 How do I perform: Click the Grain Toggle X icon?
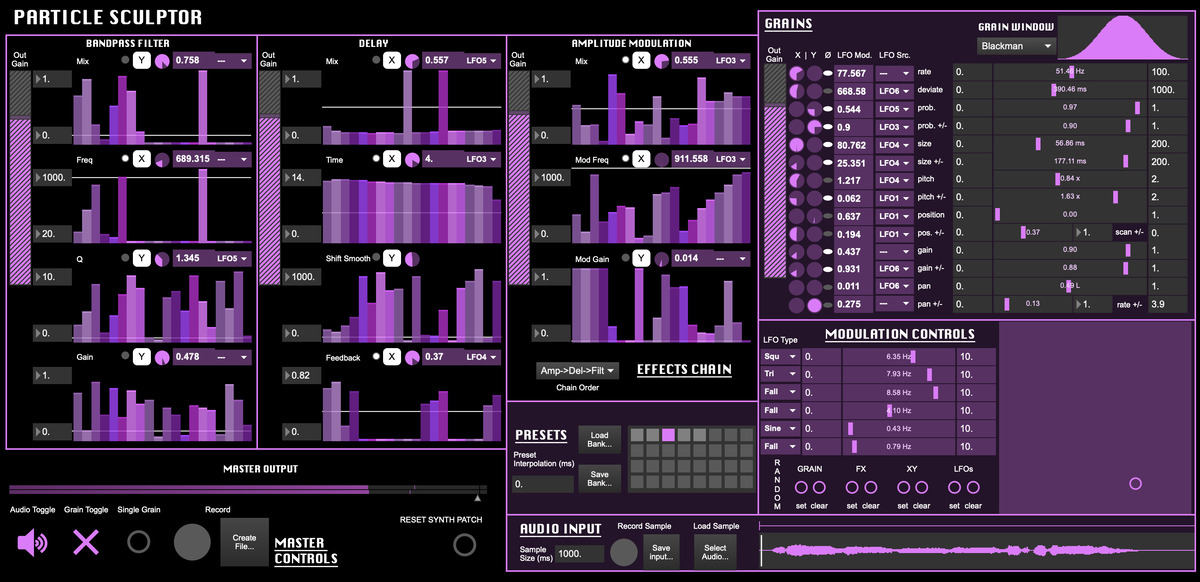tap(86, 543)
